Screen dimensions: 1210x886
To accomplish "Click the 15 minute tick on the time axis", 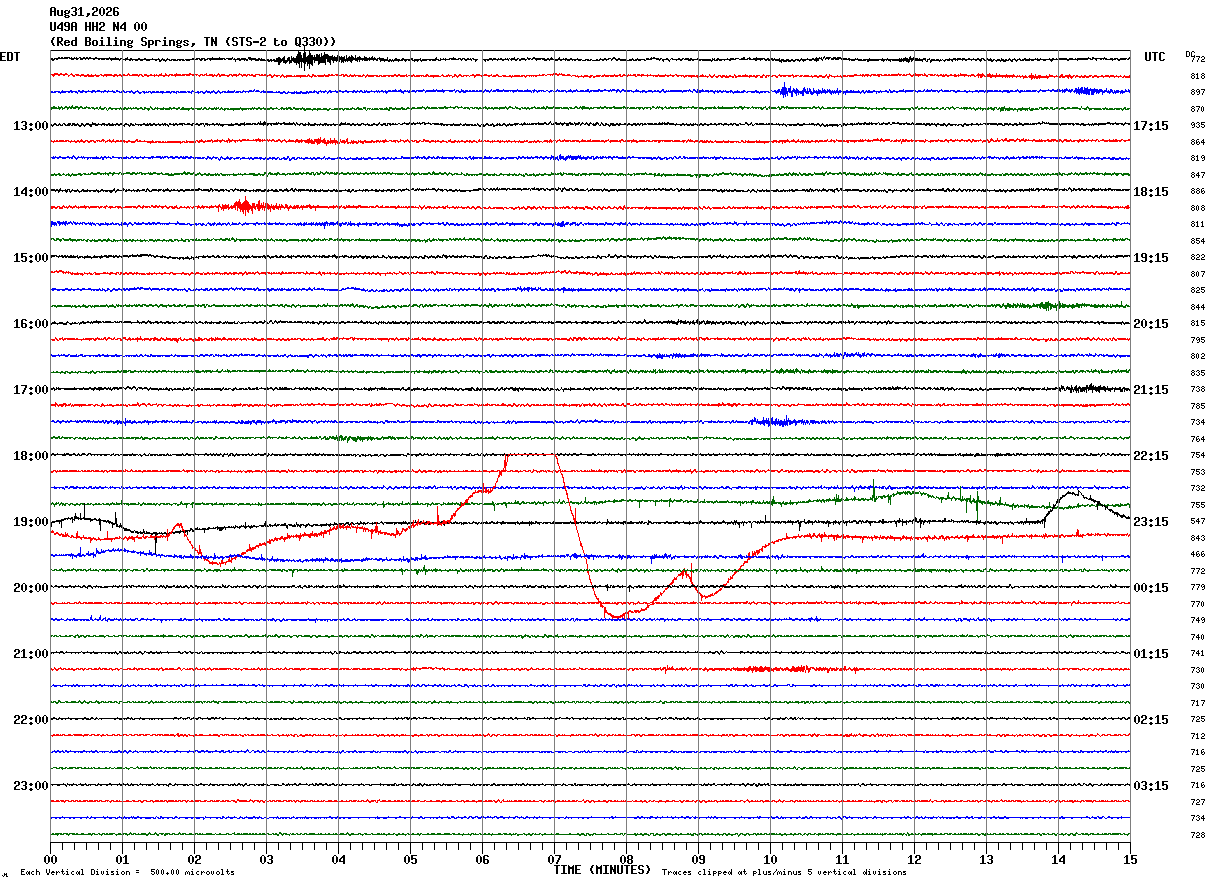I will tap(1130, 859).
